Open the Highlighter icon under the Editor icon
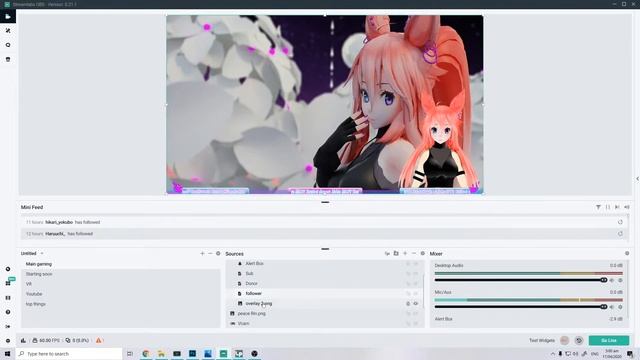640x360 pixels. [x=8, y=31]
